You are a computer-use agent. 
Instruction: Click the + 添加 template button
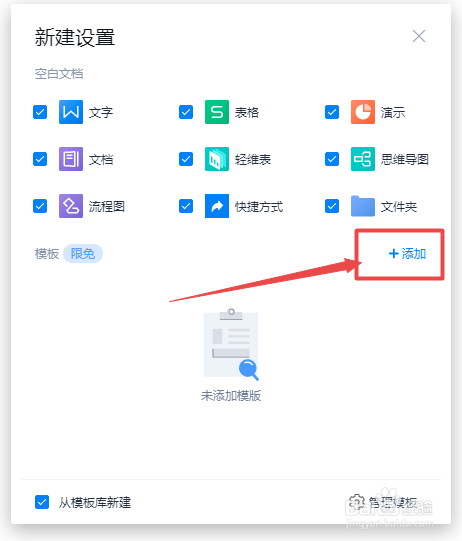point(407,254)
